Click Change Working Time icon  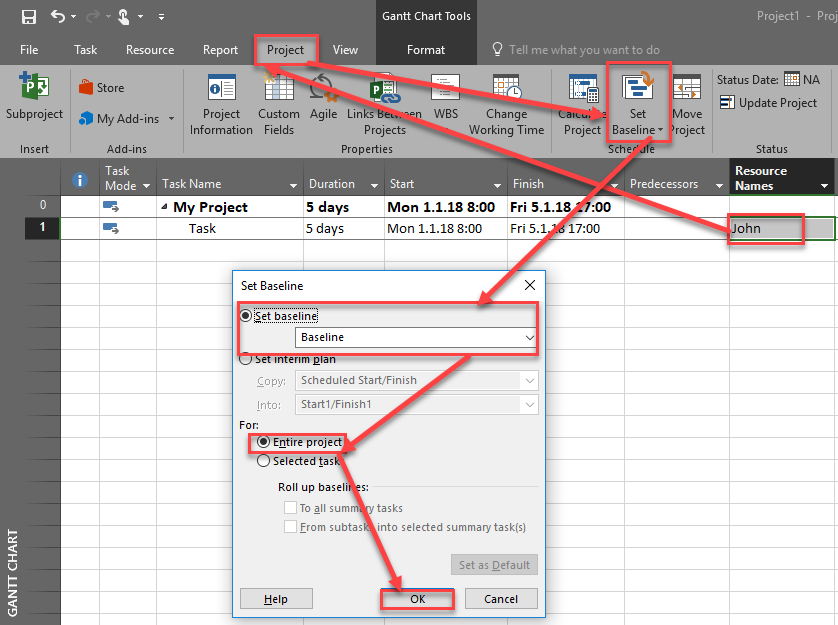coord(506,90)
